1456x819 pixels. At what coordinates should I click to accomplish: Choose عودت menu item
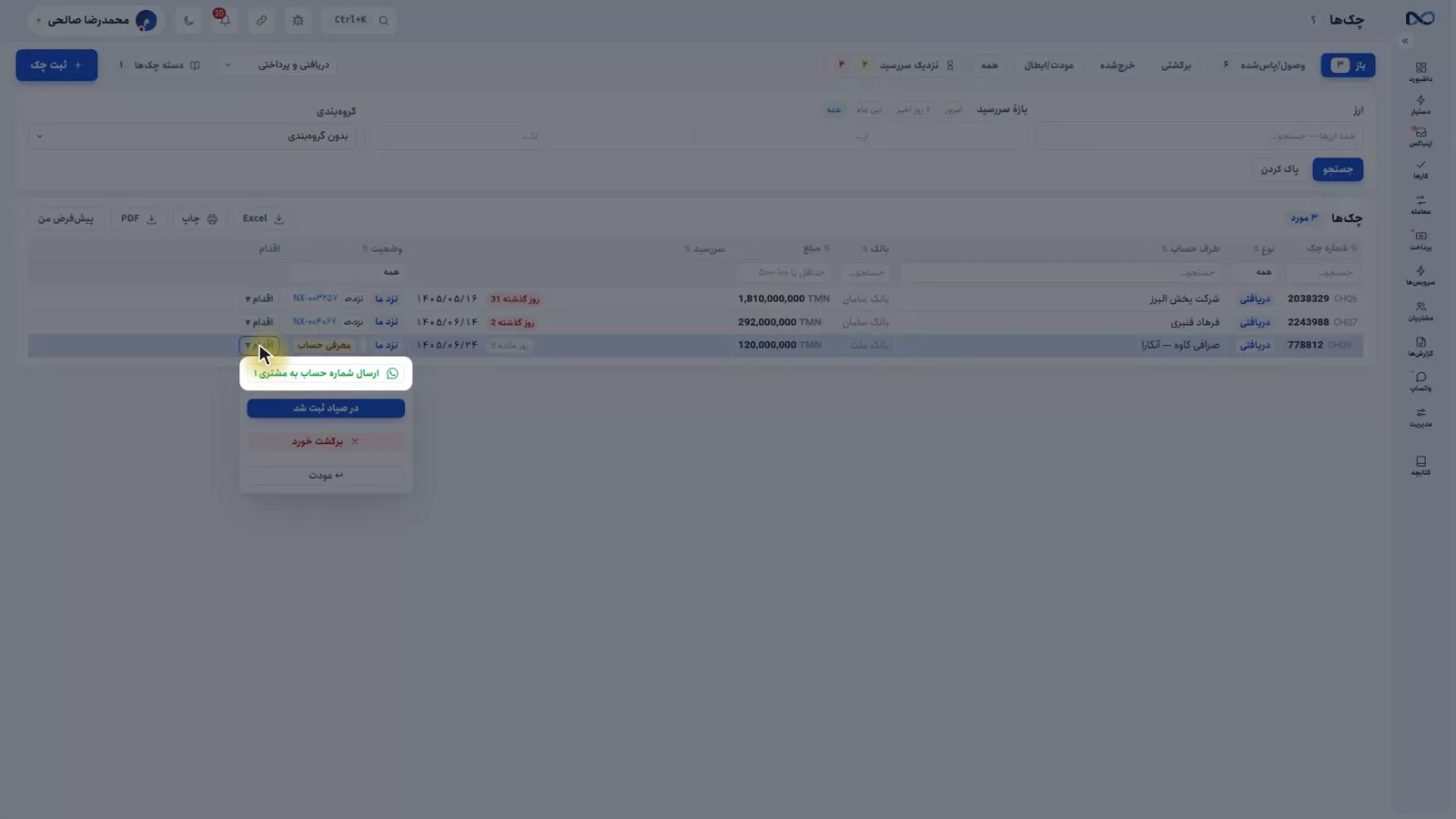(x=326, y=476)
